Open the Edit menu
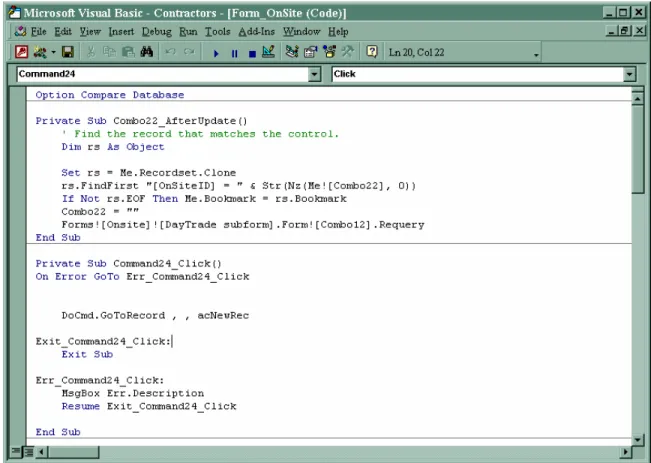This screenshot has width=651, height=463. 63,32
